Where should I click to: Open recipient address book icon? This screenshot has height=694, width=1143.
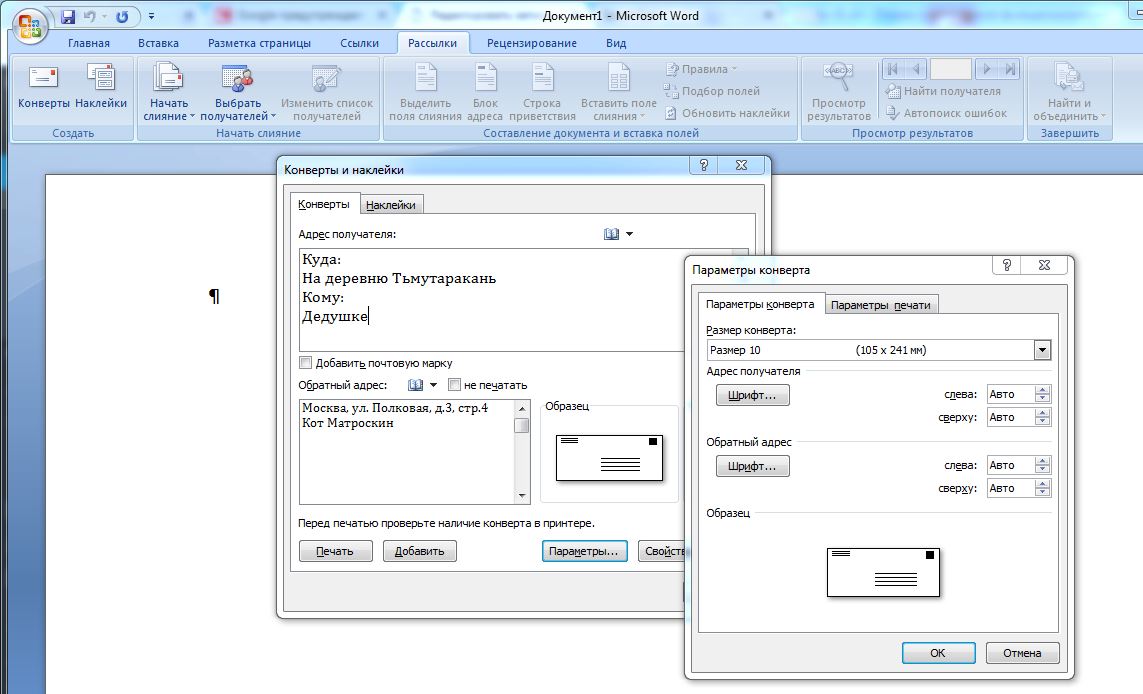[x=612, y=234]
